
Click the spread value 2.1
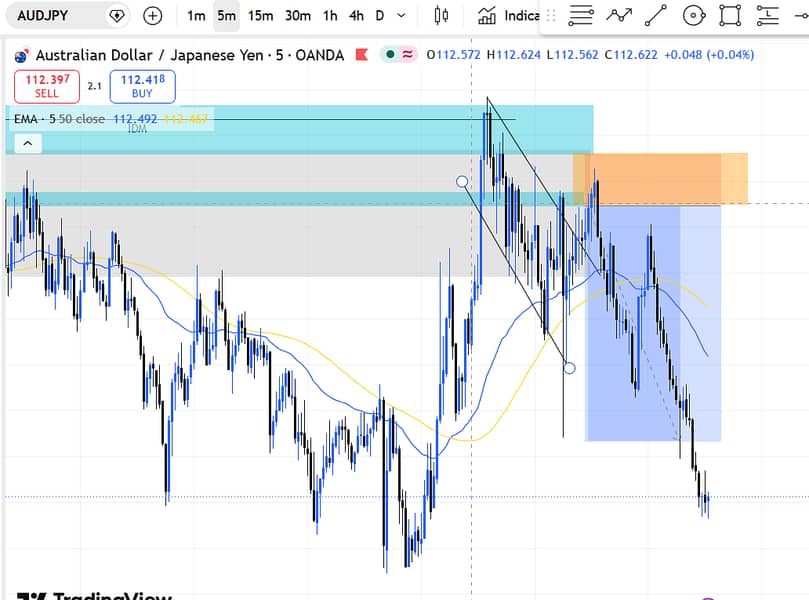[x=94, y=86]
